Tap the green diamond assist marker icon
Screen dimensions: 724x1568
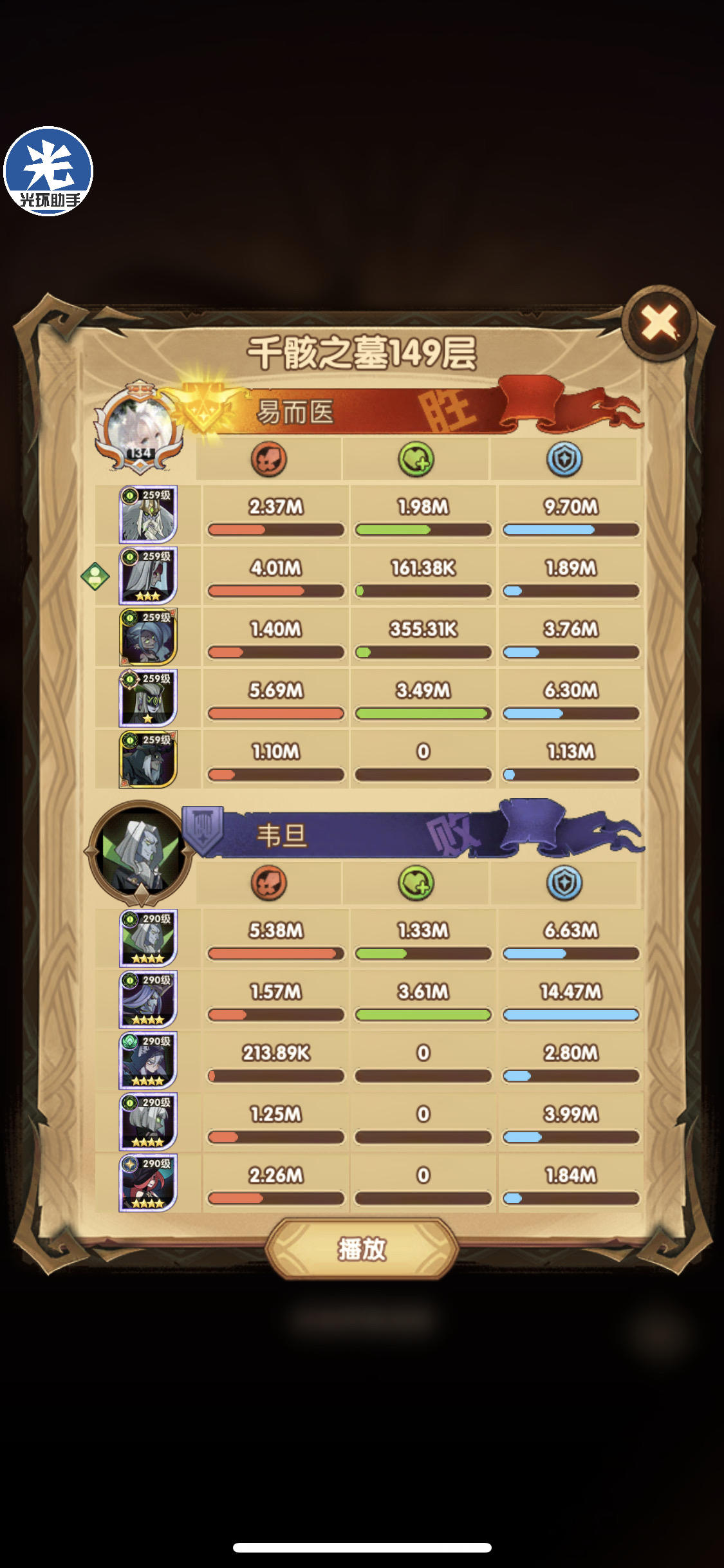click(x=95, y=576)
